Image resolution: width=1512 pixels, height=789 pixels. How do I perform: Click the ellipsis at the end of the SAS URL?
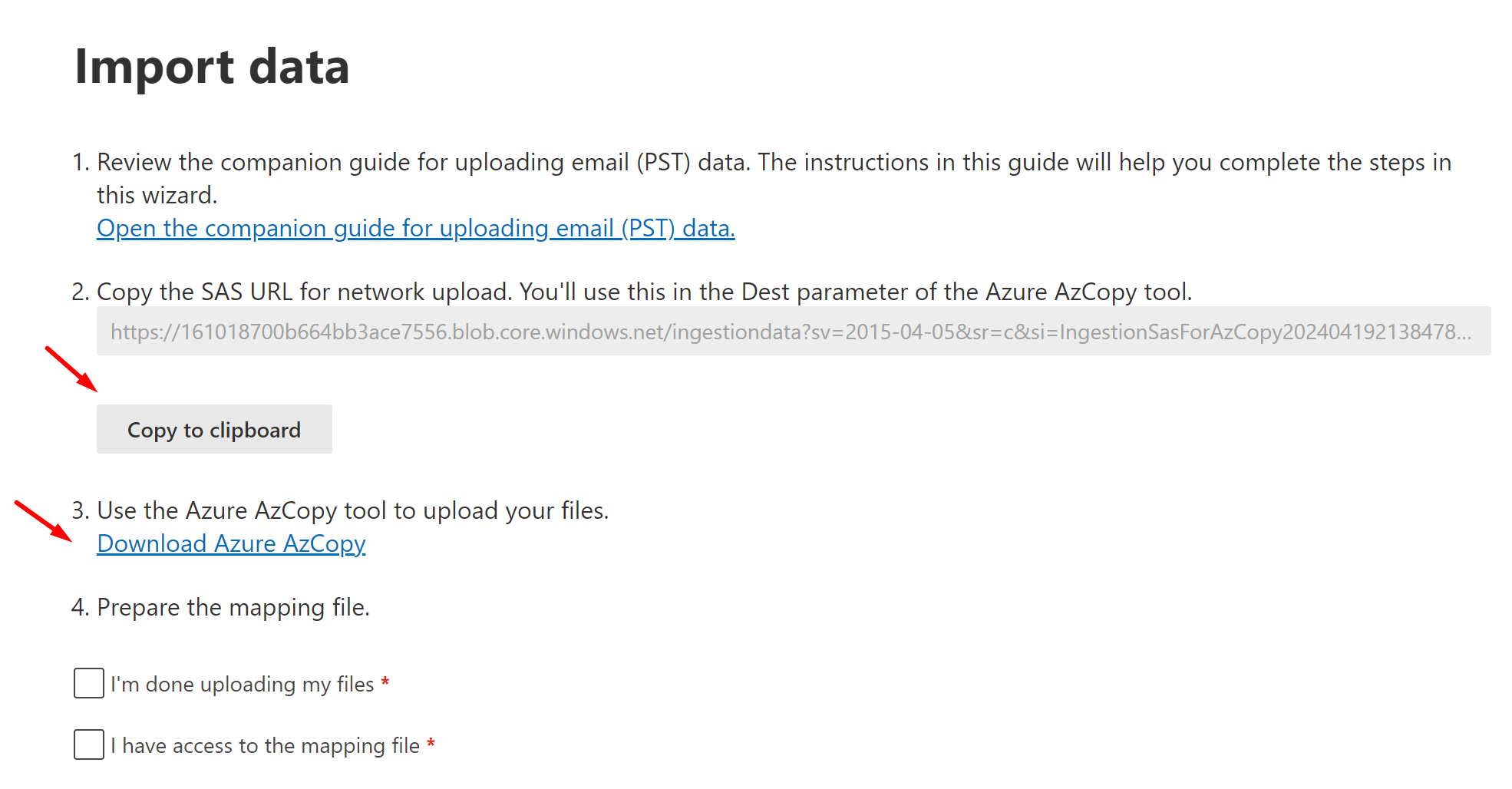(x=1464, y=333)
